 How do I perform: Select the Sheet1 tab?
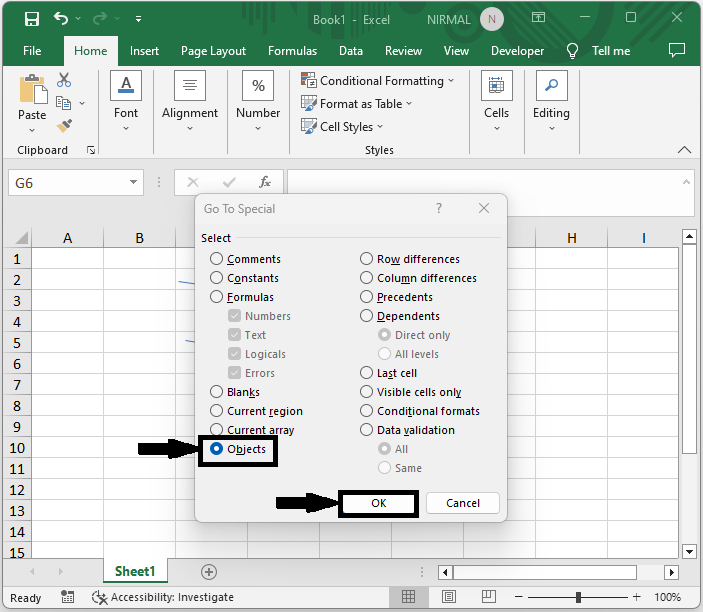point(135,571)
